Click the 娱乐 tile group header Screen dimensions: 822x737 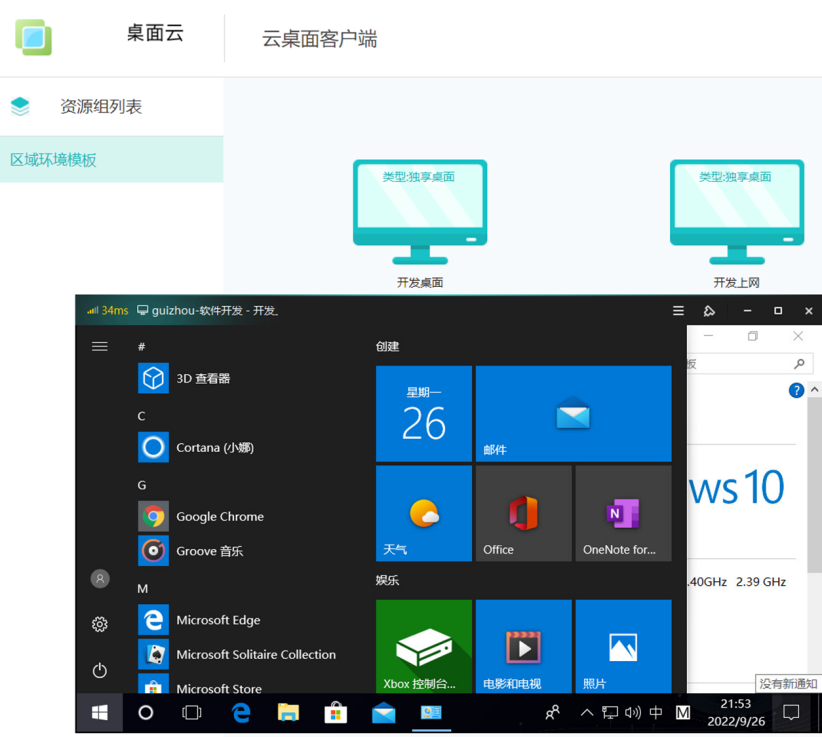tap(387, 580)
